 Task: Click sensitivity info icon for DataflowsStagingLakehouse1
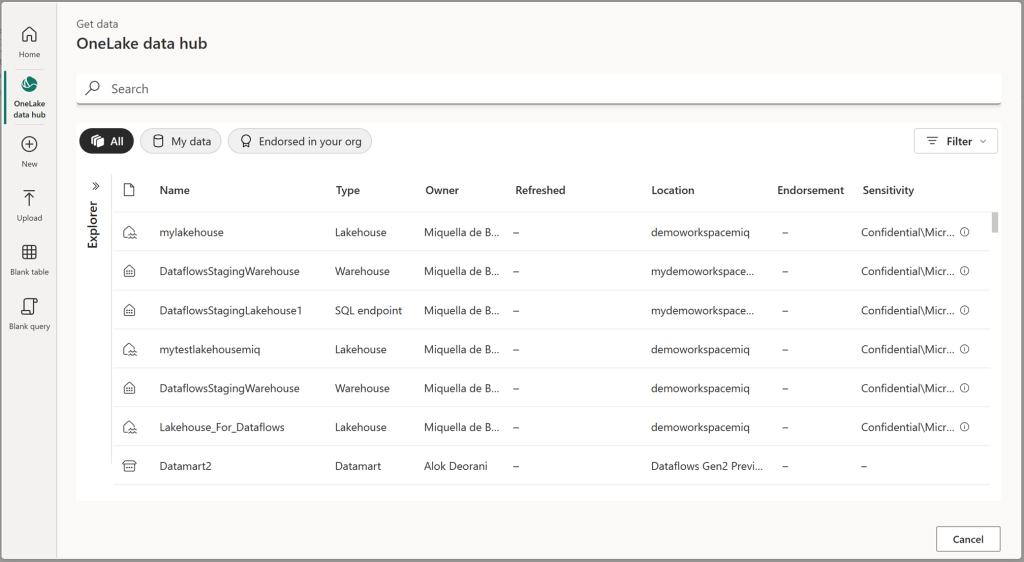[x=965, y=310]
